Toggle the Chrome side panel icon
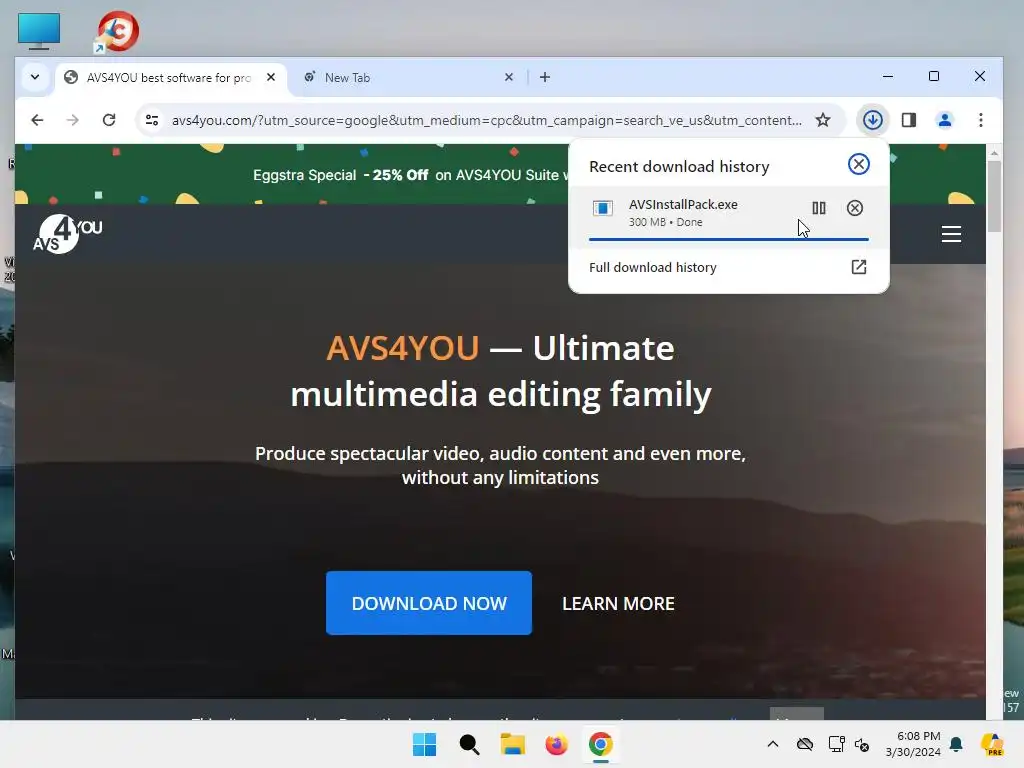 coord(908,120)
